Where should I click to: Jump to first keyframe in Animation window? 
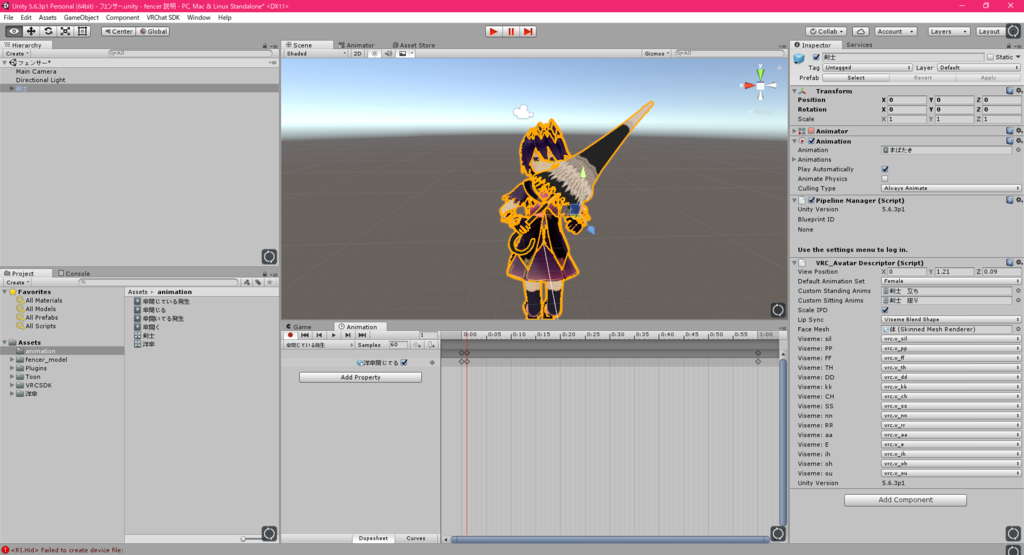pos(304,335)
